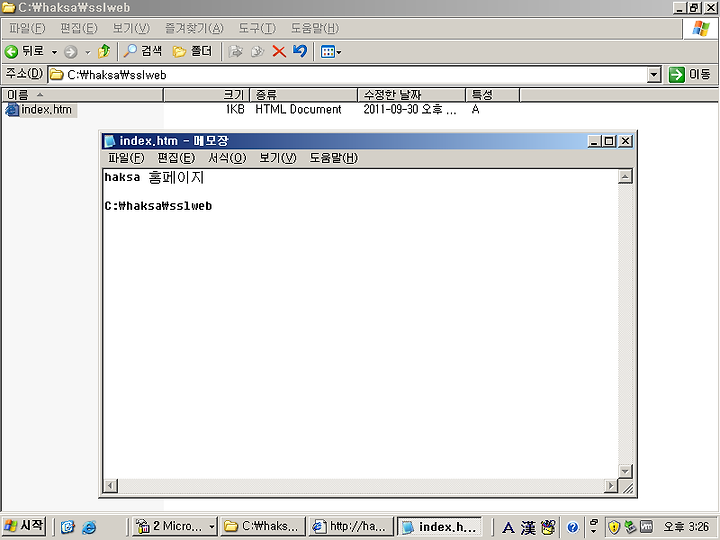Click the HTML Document type cell
The image size is (720, 540).
(x=298, y=109)
